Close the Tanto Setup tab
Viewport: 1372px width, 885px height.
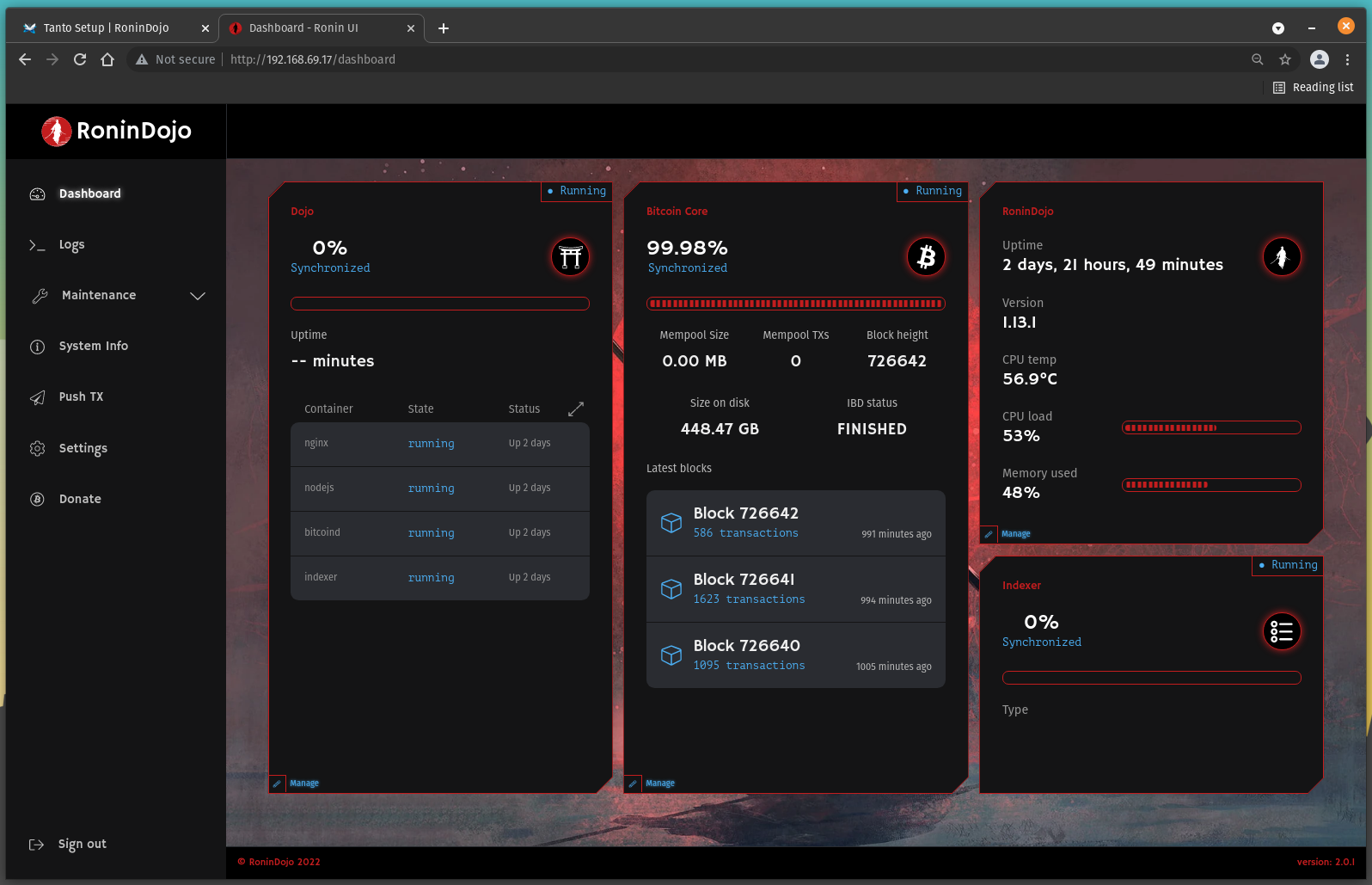point(205,28)
